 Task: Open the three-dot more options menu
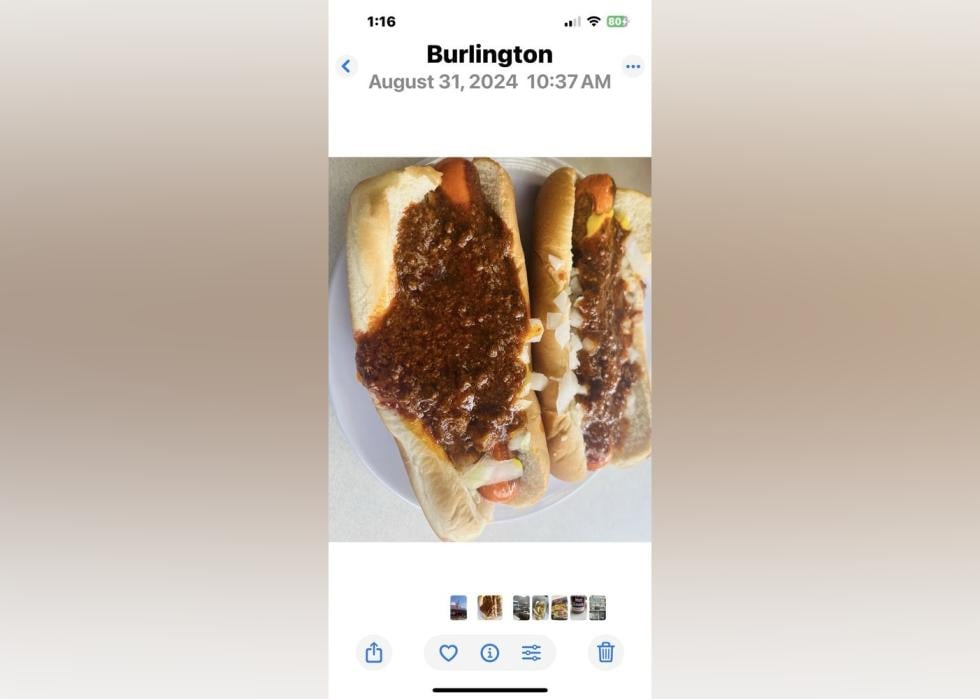coord(633,66)
